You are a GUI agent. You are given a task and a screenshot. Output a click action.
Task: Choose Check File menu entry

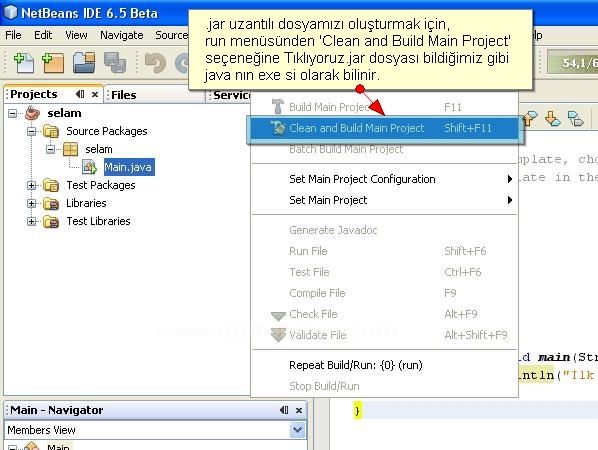[x=384, y=314]
